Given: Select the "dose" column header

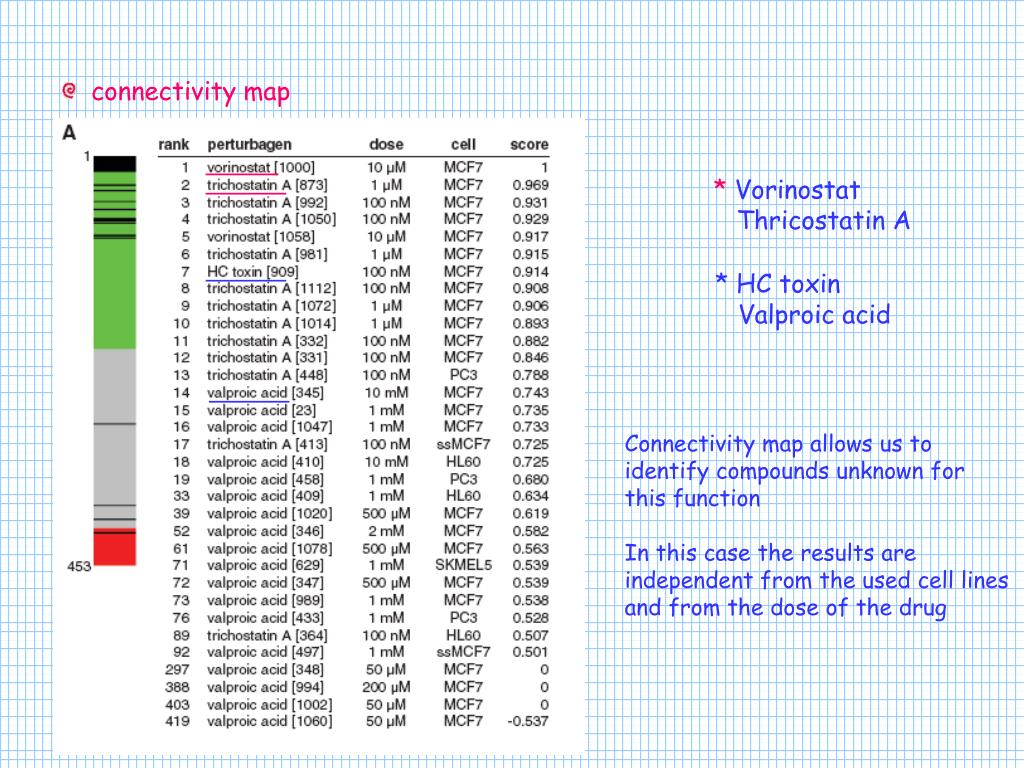Looking at the screenshot, I should (x=386, y=144).
